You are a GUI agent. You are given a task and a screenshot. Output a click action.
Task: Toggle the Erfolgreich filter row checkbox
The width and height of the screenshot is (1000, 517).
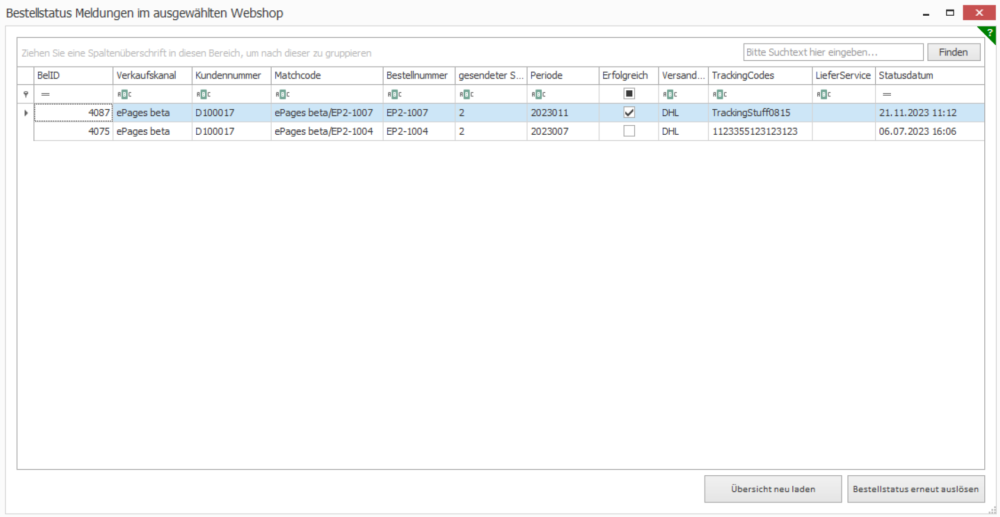click(x=629, y=94)
